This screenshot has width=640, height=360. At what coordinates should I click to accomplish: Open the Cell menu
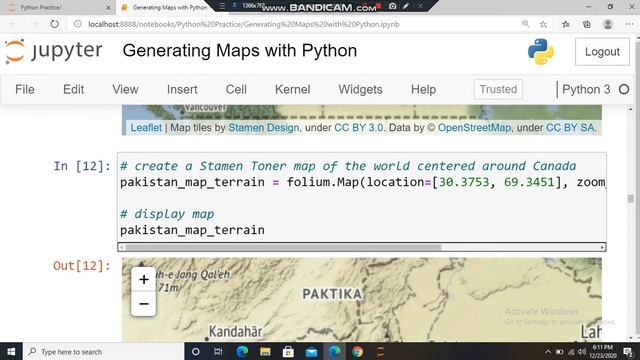(236, 89)
